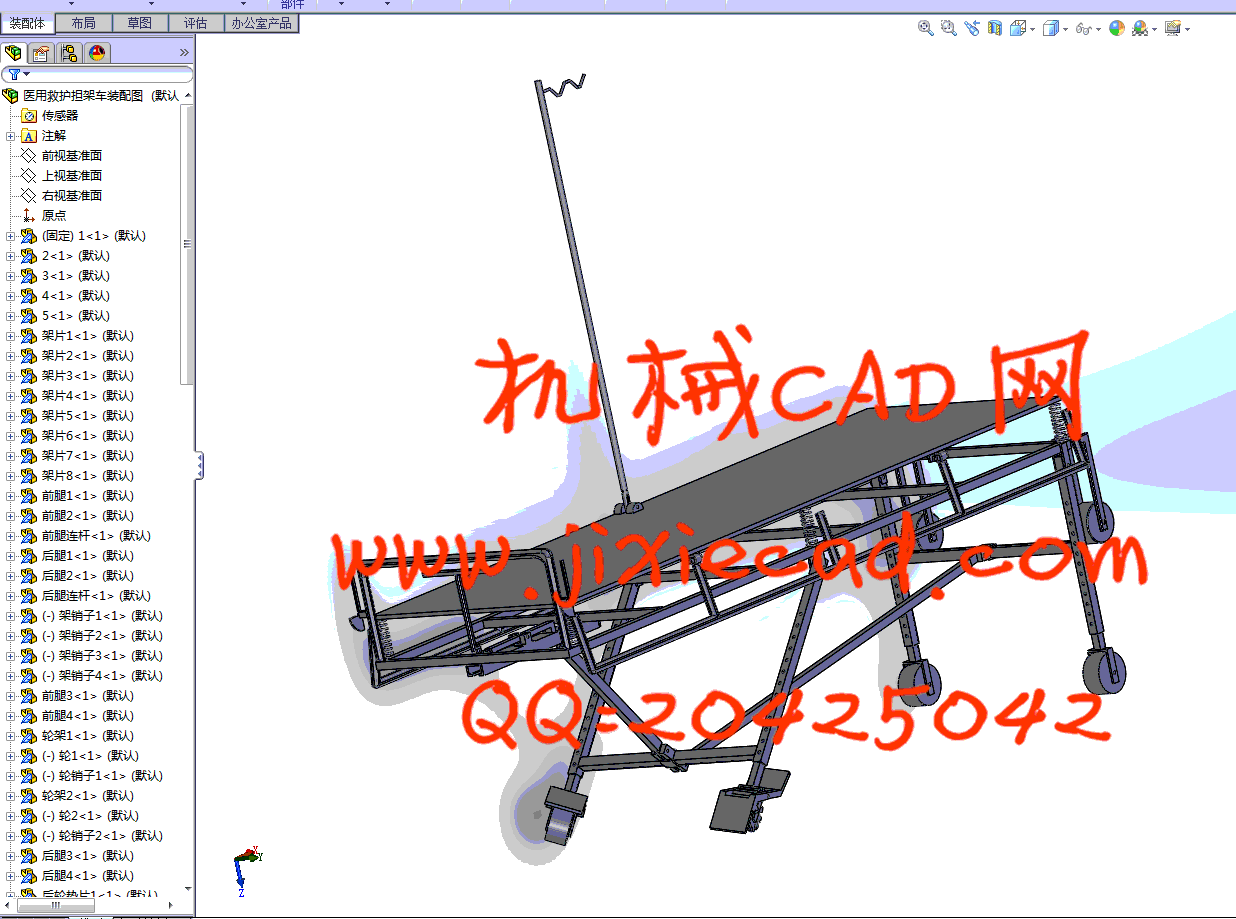Open the Hide/Show Items dropdown arrow
This screenshot has width=1236, height=919.
pyautogui.click(x=1098, y=30)
